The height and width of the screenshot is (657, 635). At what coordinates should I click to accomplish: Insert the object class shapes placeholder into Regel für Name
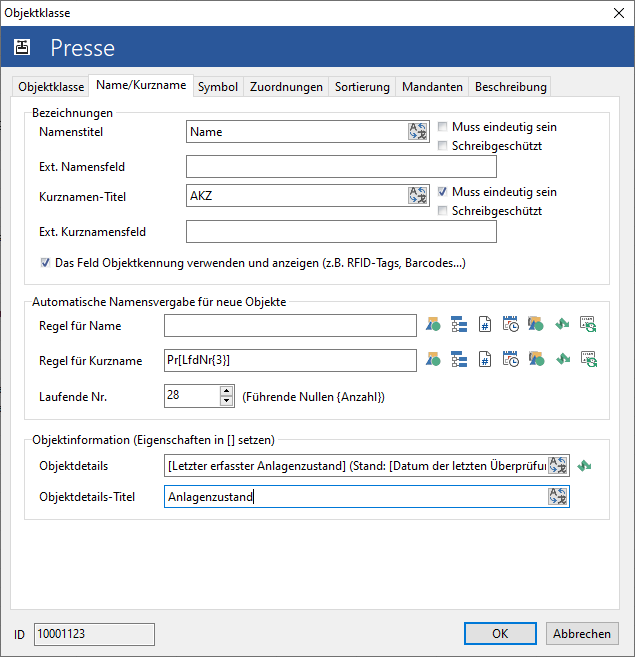pos(433,325)
